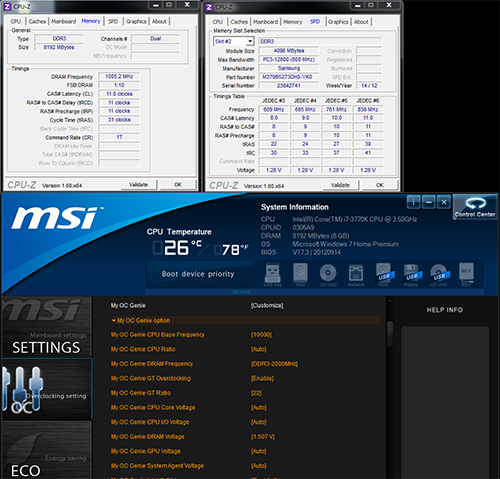Select the USB Floppy boot device icon

(411, 275)
